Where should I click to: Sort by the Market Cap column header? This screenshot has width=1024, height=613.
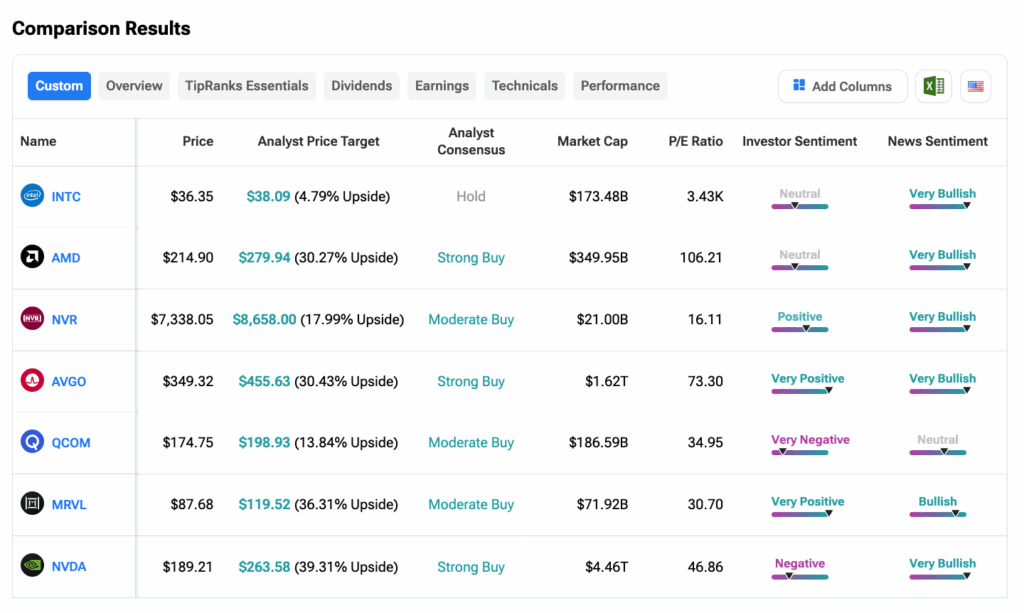(592, 141)
